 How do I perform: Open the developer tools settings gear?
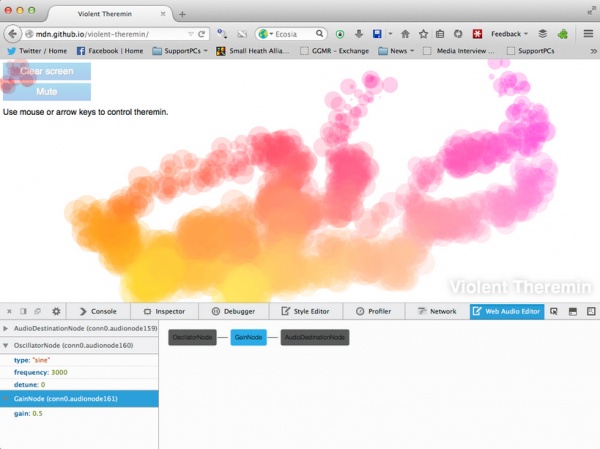point(56,311)
